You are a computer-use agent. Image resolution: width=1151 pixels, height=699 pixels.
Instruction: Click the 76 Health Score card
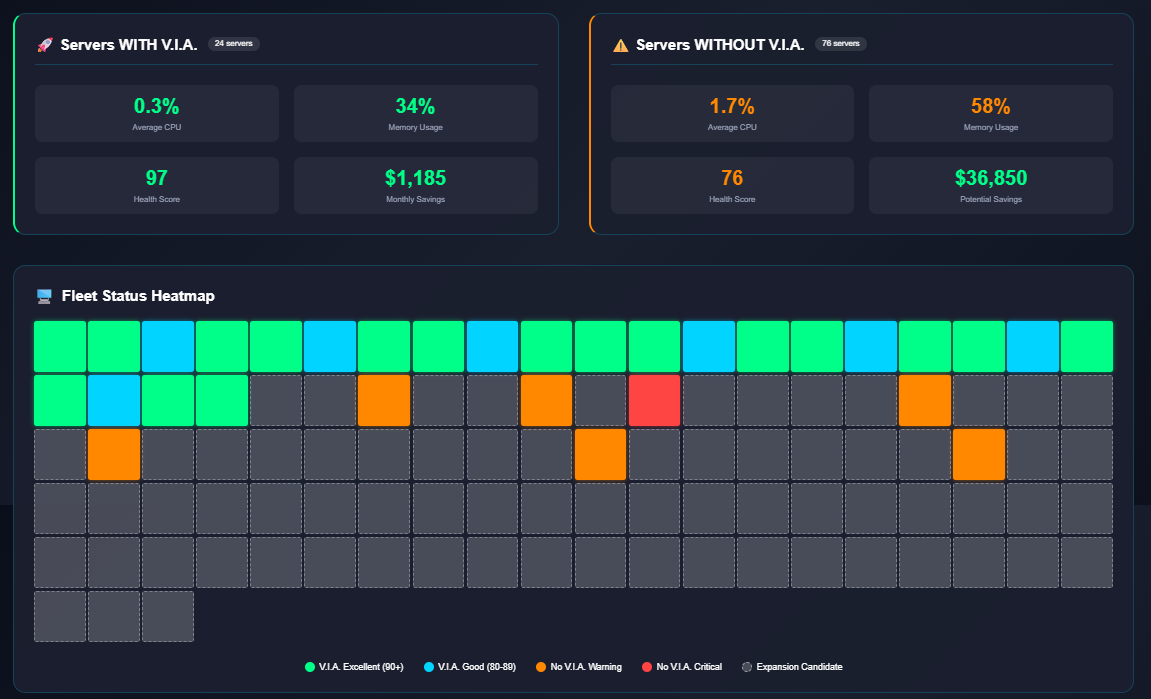(x=732, y=185)
